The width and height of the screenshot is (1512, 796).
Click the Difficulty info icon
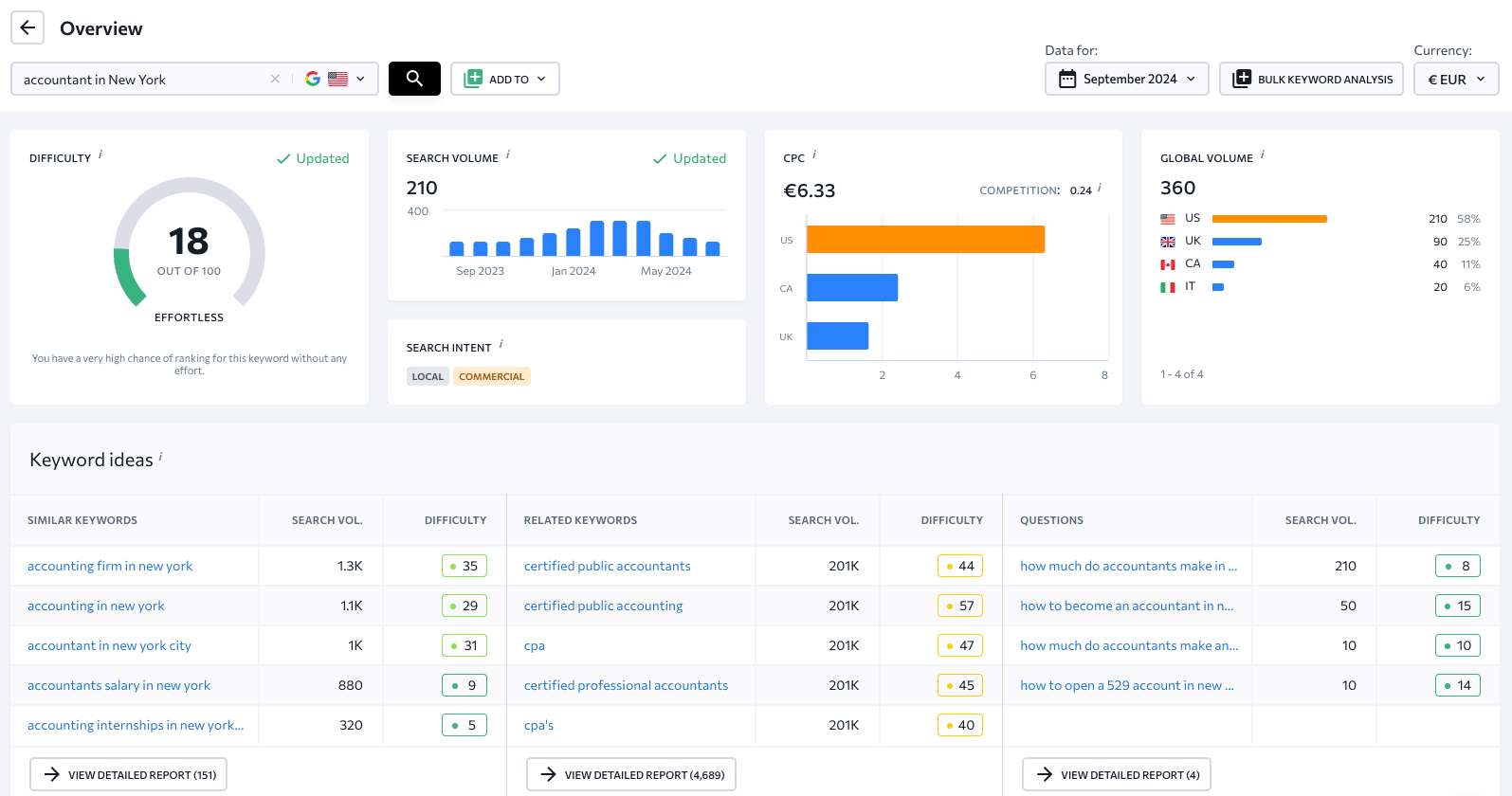[x=100, y=154]
